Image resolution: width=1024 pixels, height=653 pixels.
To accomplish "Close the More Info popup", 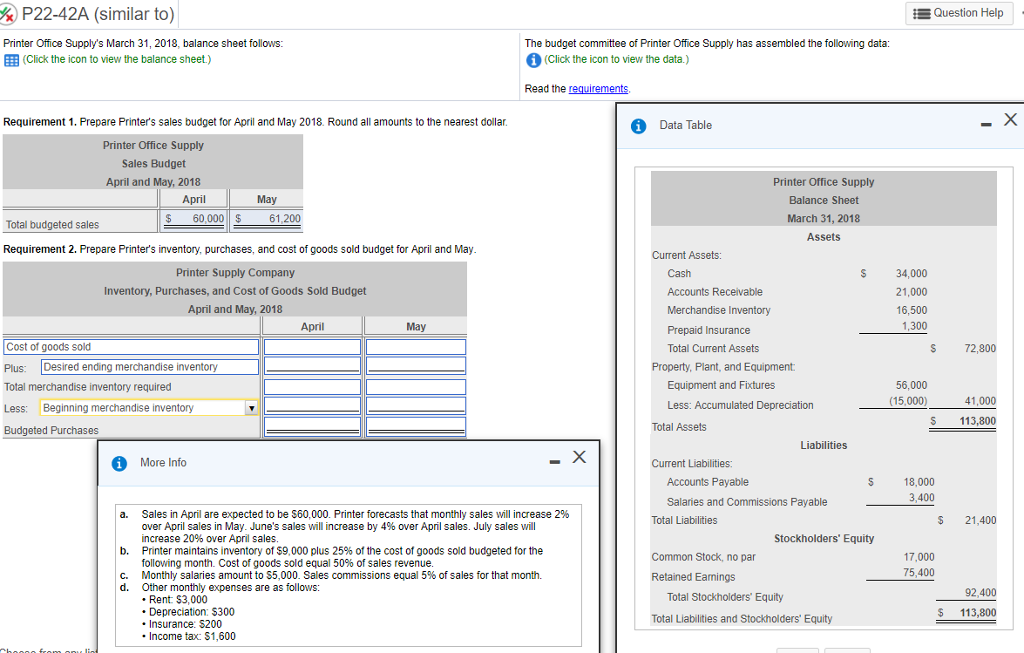I will pos(579,457).
